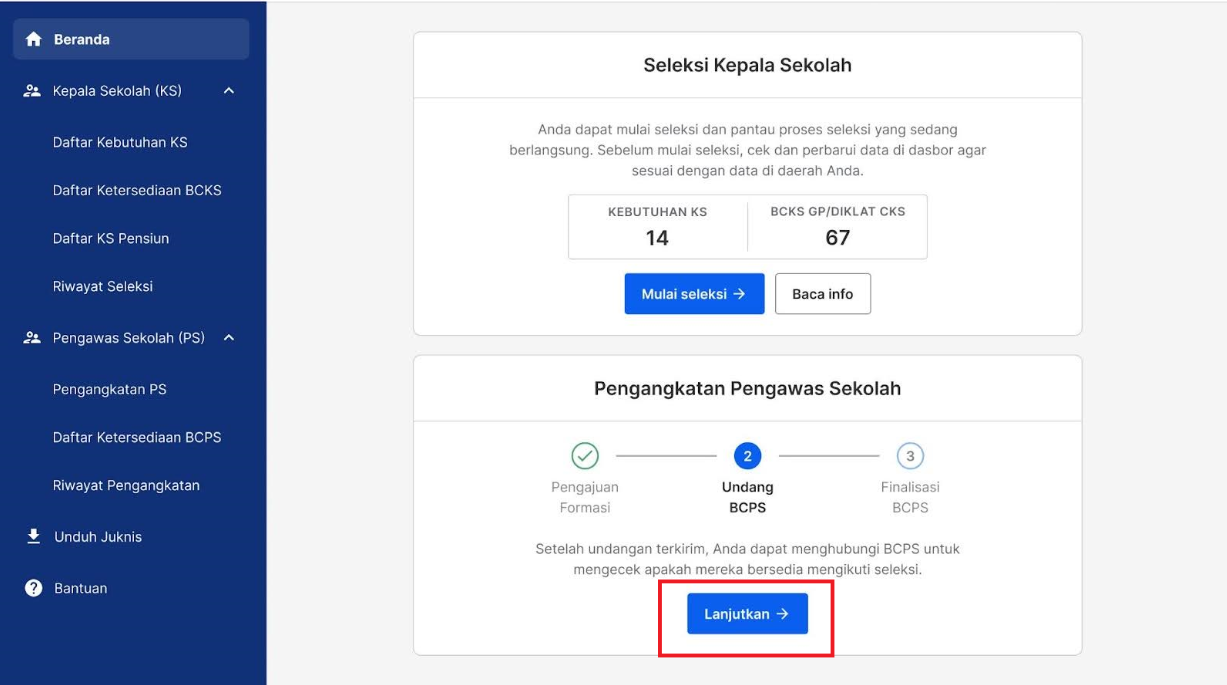This screenshot has width=1227, height=685.
Task: Click the green checkmark Pengajuan Formasi step
Action: click(x=585, y=456)
